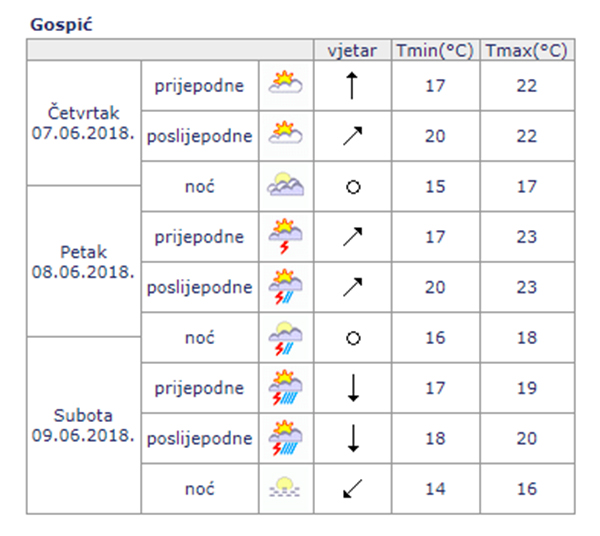Select the Četvrtak 07.06.2018. day cell
Image resolution: width=600 pixels, height=536 pixels.
point(83,123)
